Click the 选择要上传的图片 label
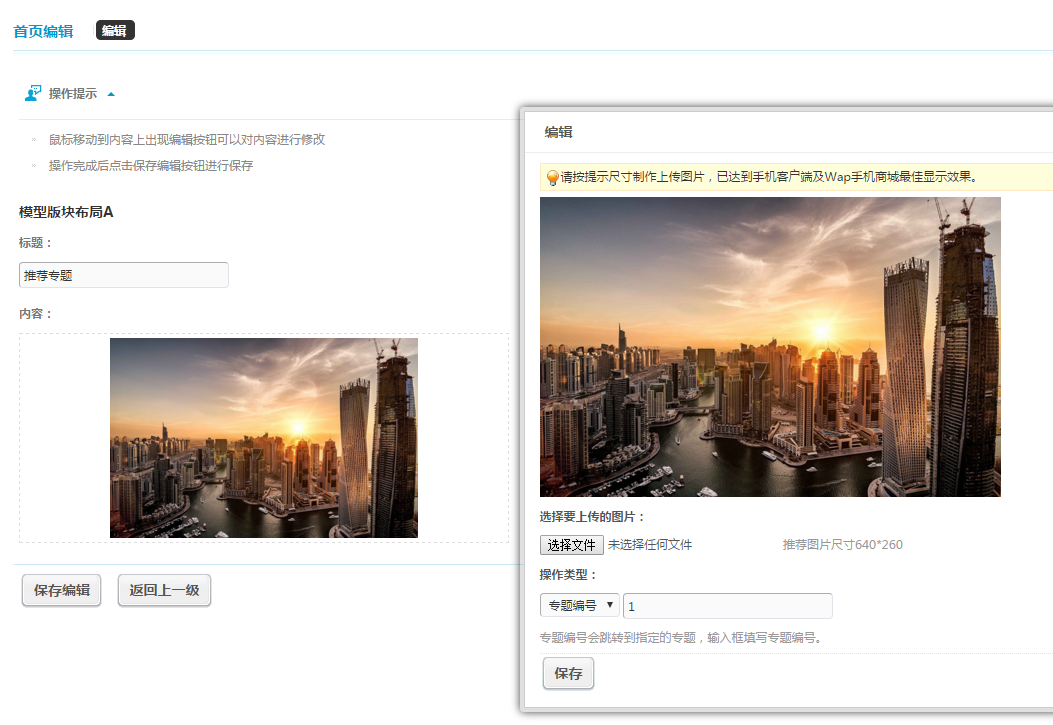 click(x=592, y=516)
